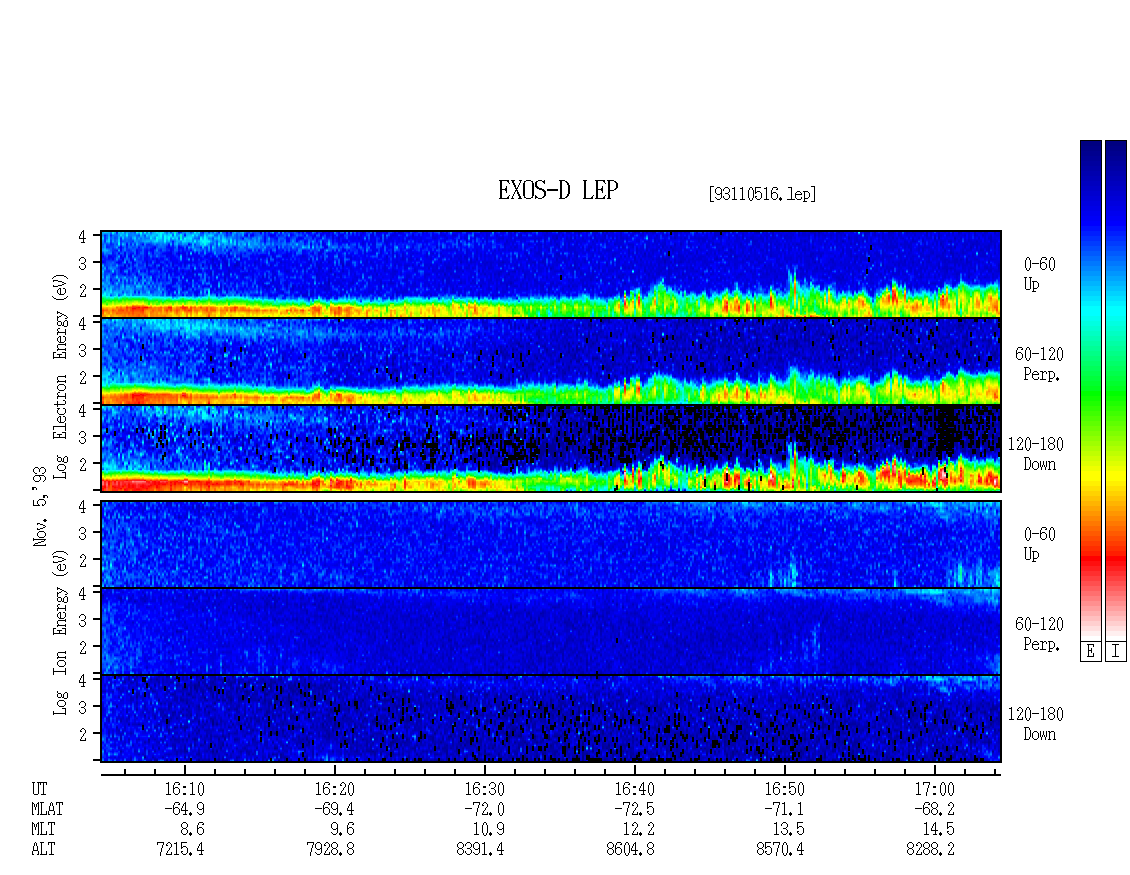1130x875 pixels.
Task: Click the ALT value 8604.8
Action: (630, 850)
